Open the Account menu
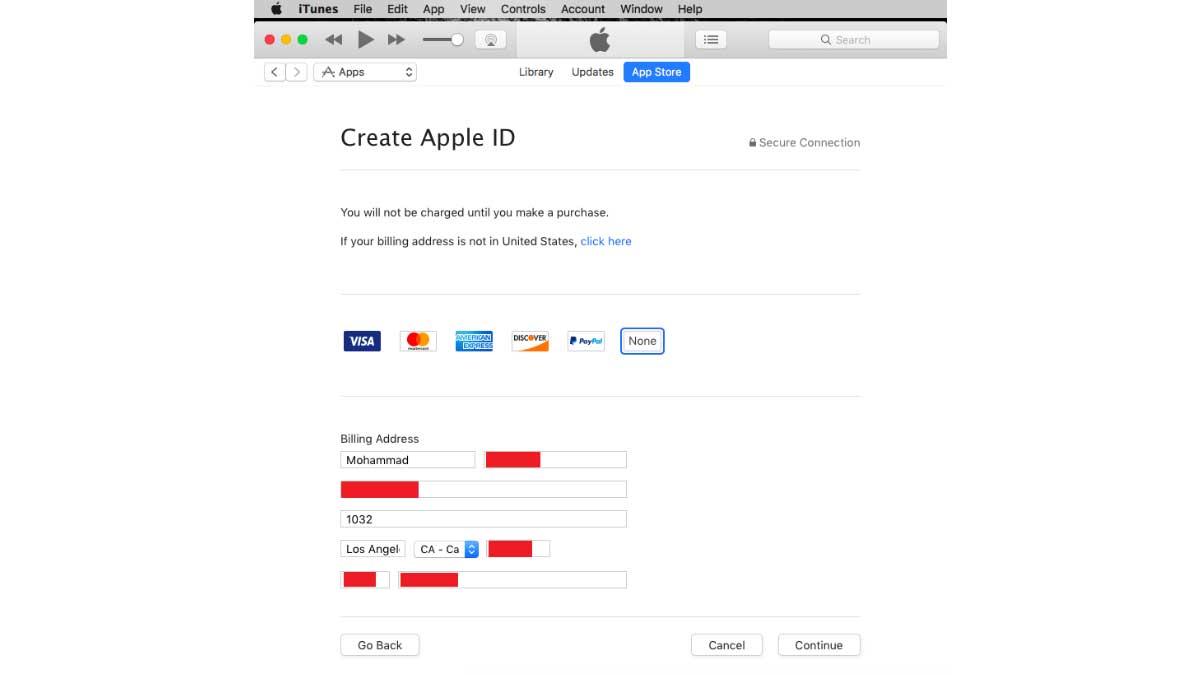Viewport: 1200px width, 675px height. click(x=583, y=9)
